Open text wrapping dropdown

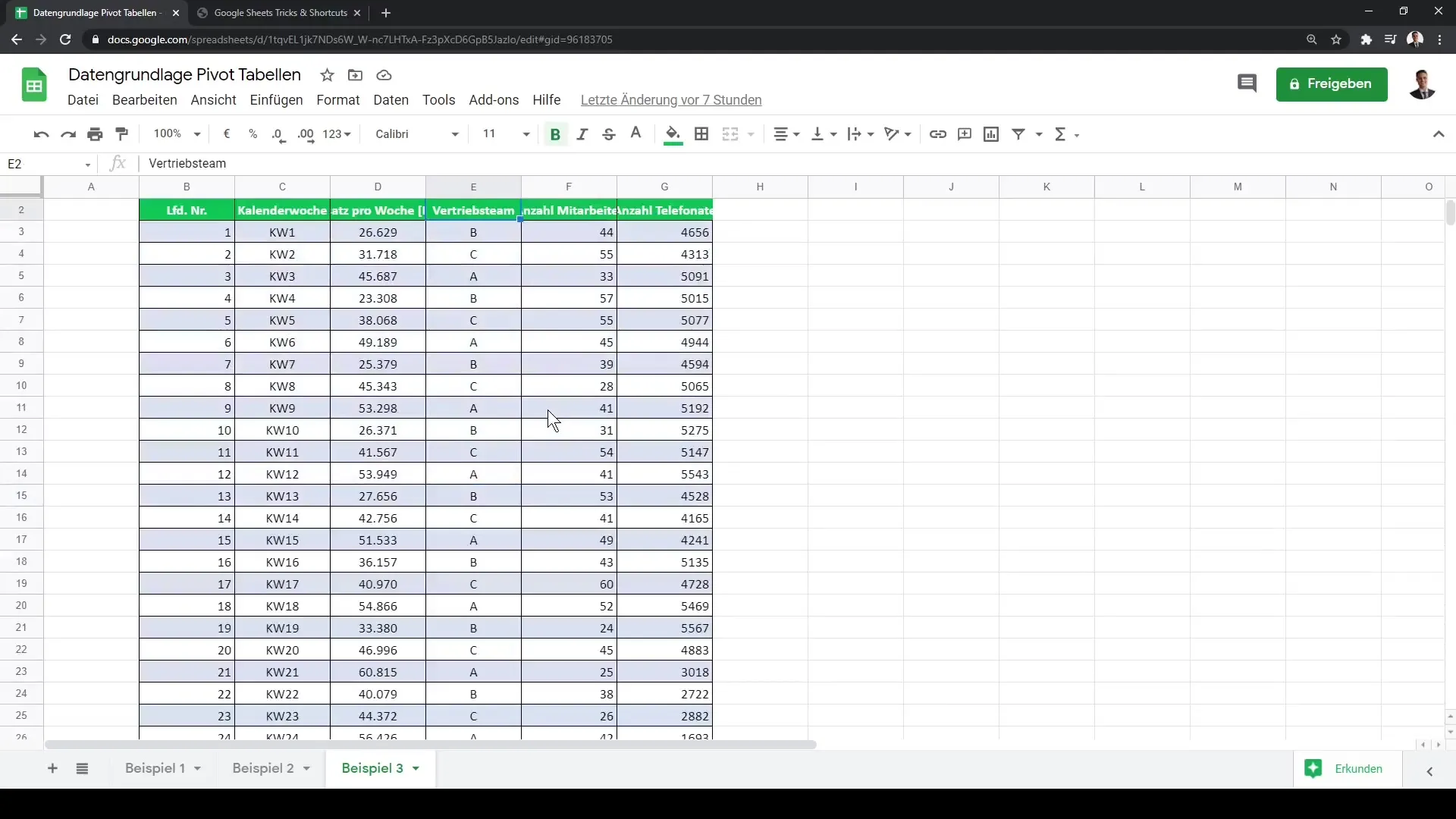861,134
